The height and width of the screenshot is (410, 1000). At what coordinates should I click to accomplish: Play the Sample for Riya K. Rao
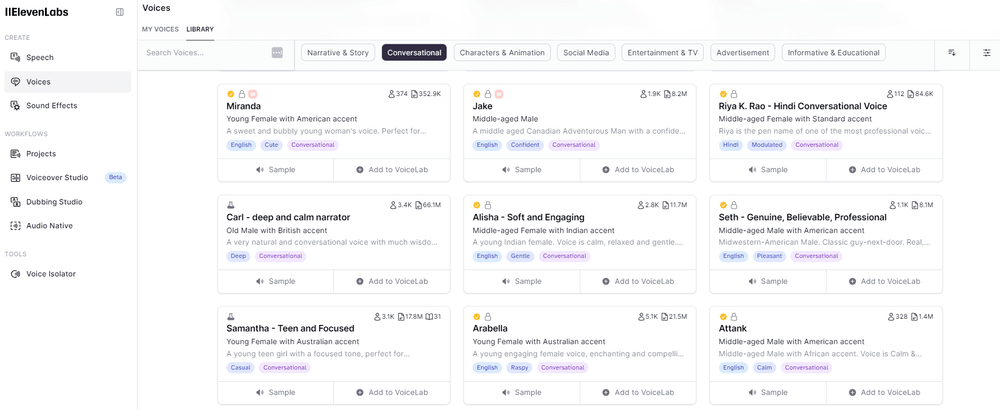coord(768,170)
